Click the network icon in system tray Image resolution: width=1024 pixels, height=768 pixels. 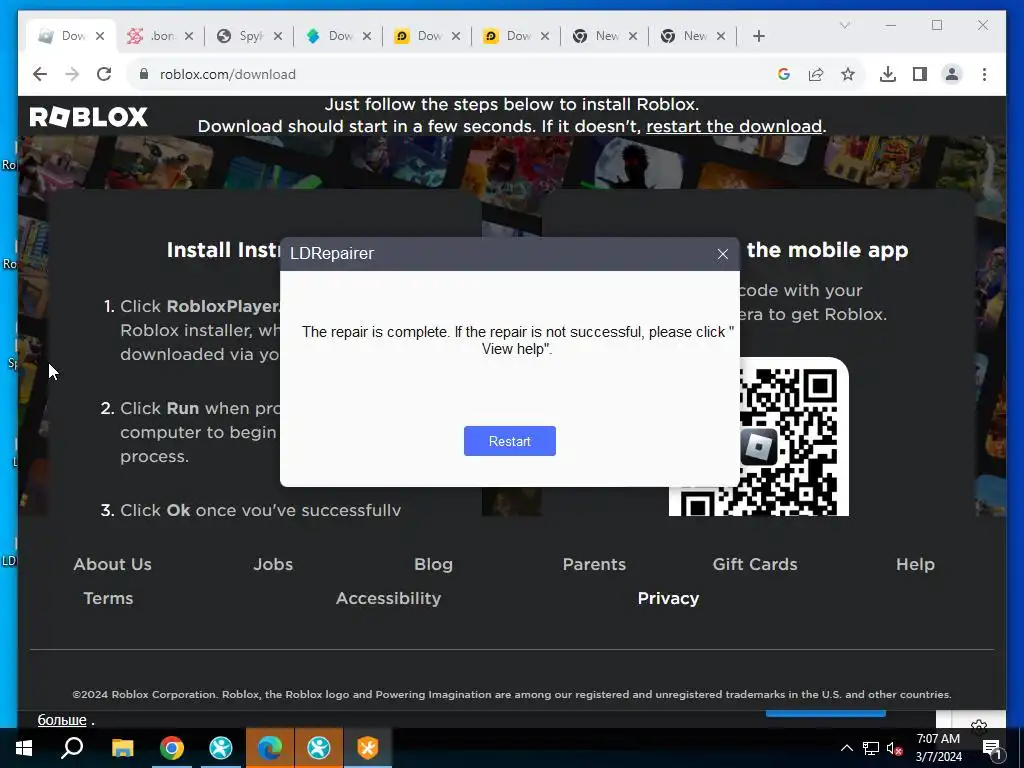point(871,748)
